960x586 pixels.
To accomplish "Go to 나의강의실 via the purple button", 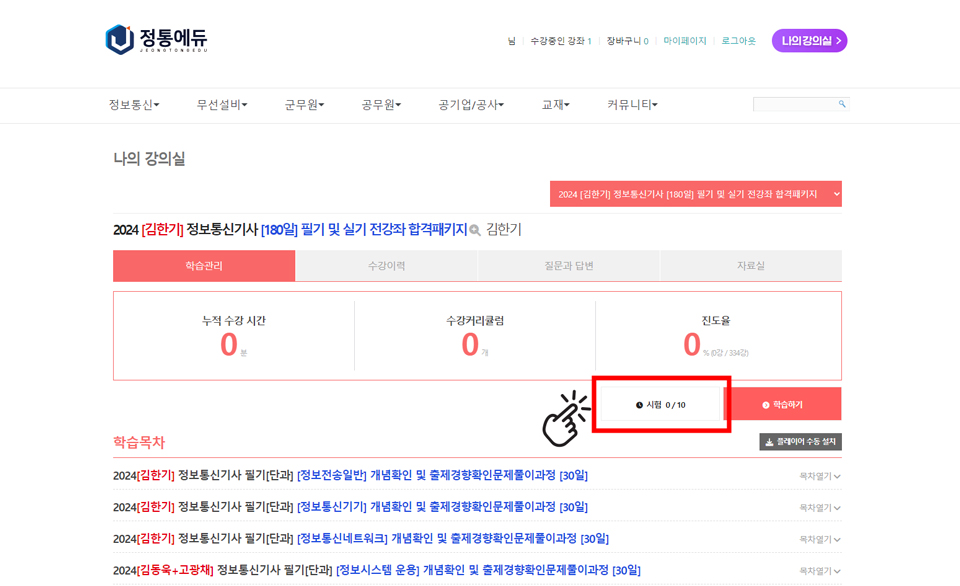I will tap(809, 40).
